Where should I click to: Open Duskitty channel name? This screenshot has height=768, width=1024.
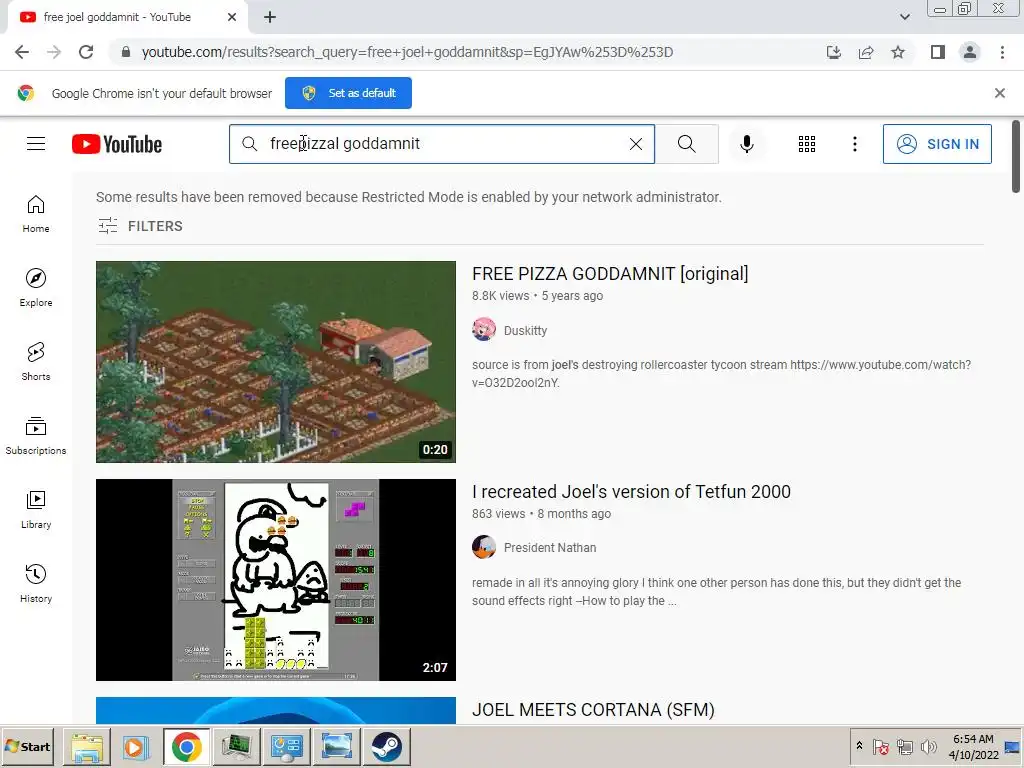[x=525, y=330]
